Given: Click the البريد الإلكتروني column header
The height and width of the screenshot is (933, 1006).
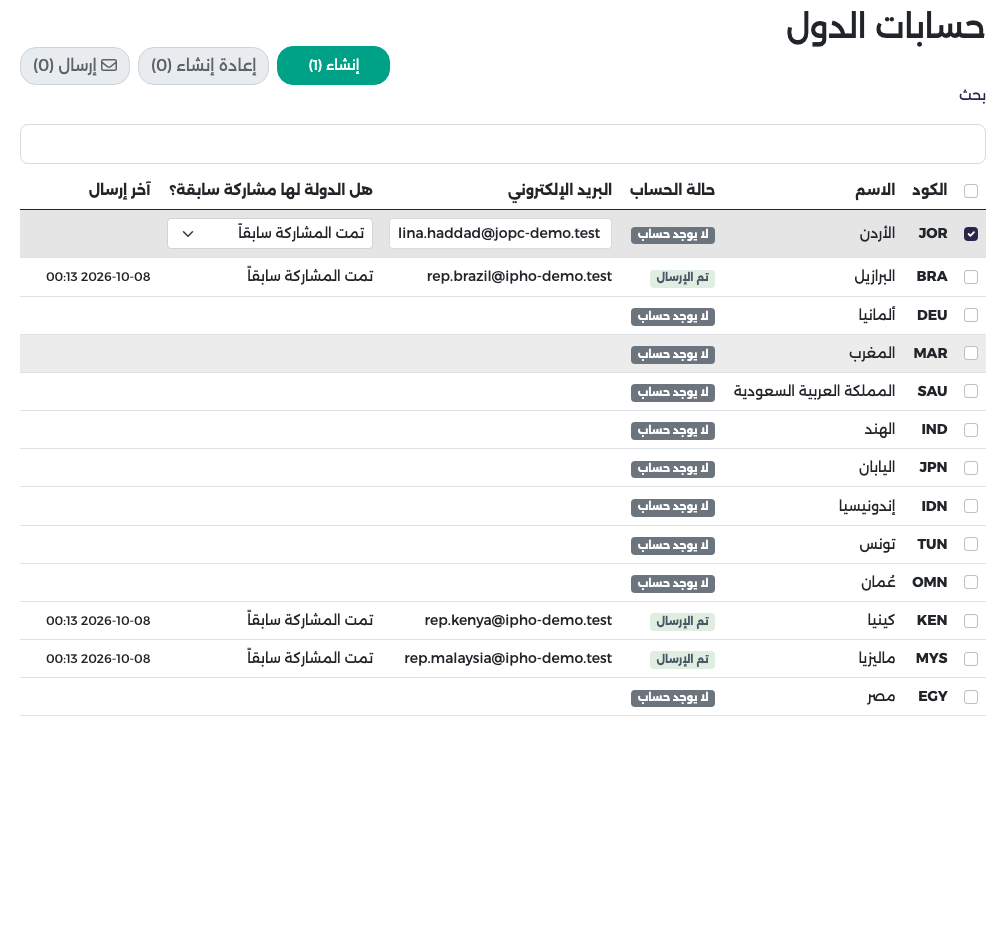Looking at the screenshot, I should [560, 190].
